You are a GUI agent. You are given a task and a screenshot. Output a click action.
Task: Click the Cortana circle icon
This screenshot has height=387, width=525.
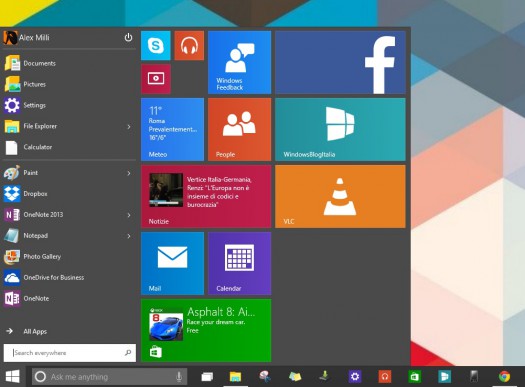(x=40, y=377)
